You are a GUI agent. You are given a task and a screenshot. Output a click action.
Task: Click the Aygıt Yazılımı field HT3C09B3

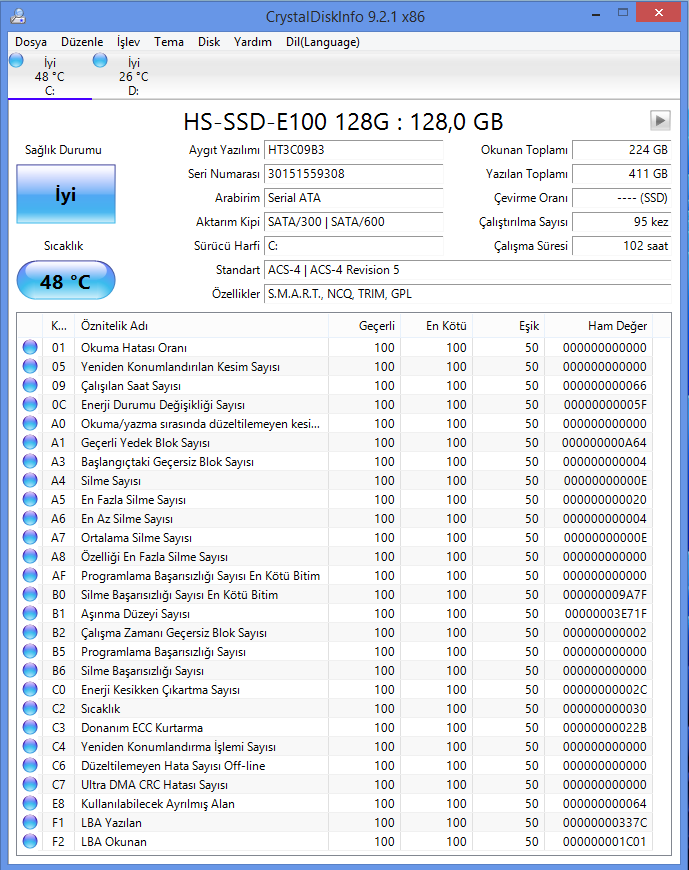(x=353, y=150)
